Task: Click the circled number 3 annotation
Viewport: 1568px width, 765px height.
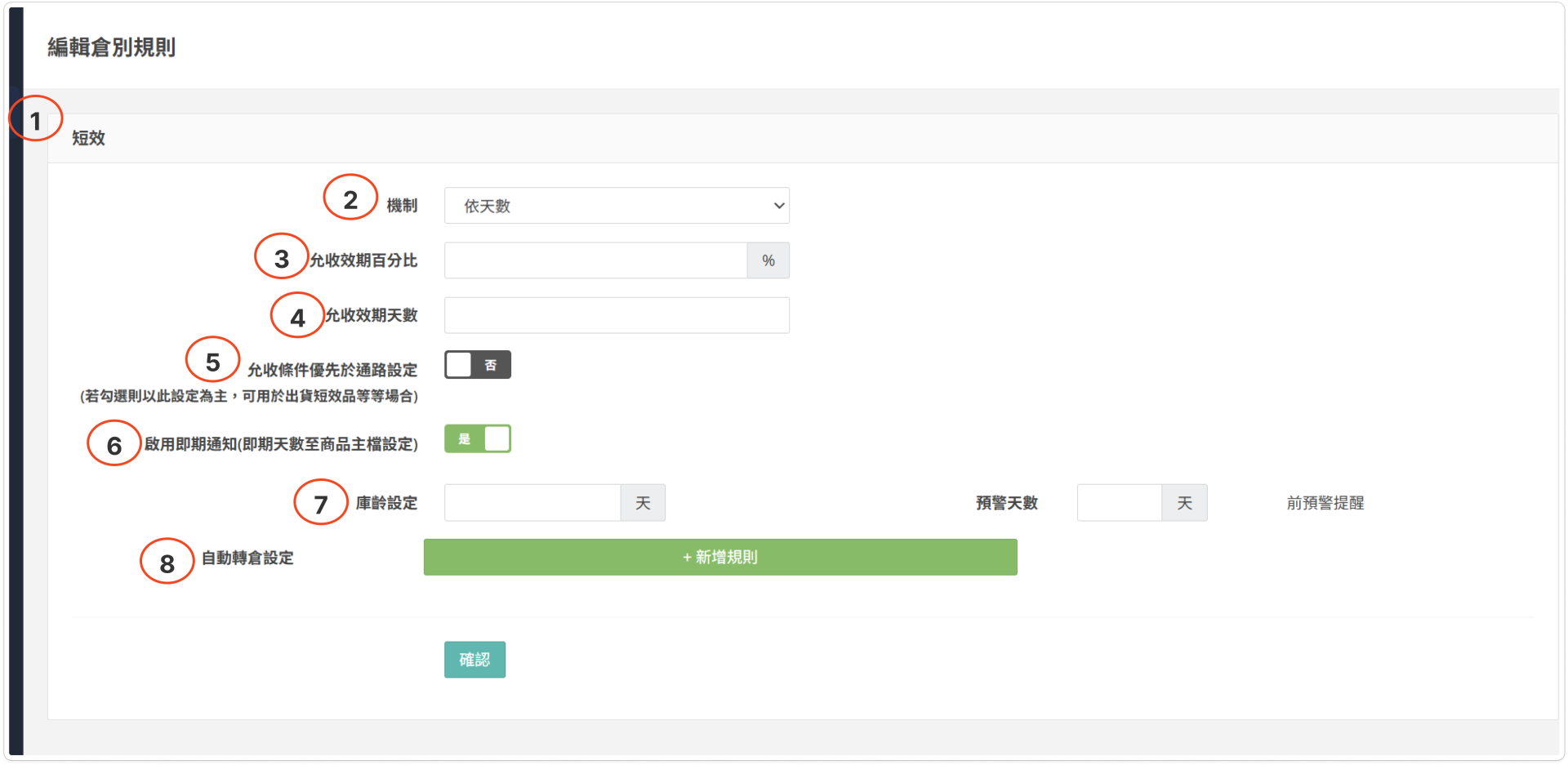Action: 281,256
